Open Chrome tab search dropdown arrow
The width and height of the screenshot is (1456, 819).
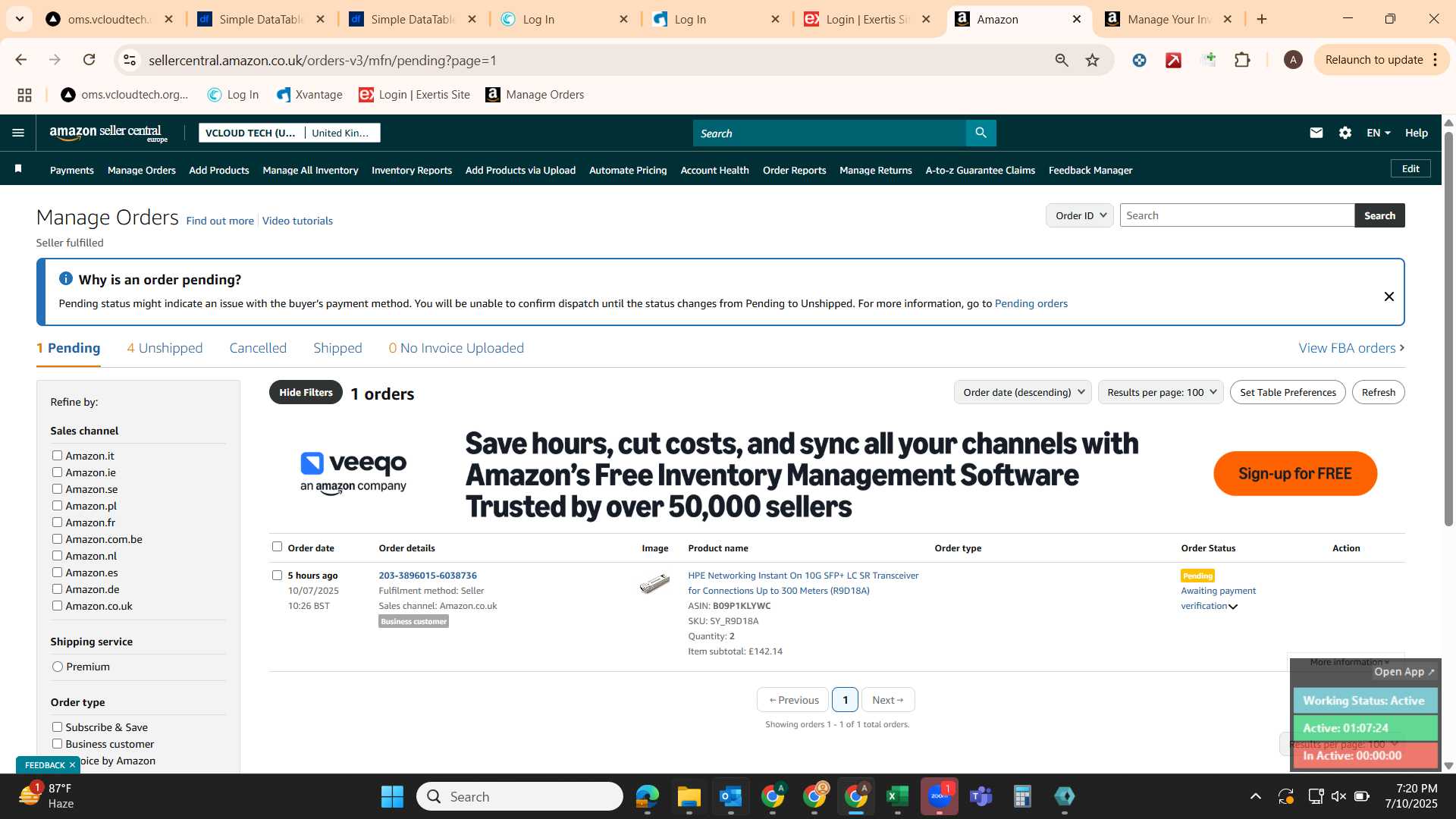pyautogui.click(x=19, y=19)
